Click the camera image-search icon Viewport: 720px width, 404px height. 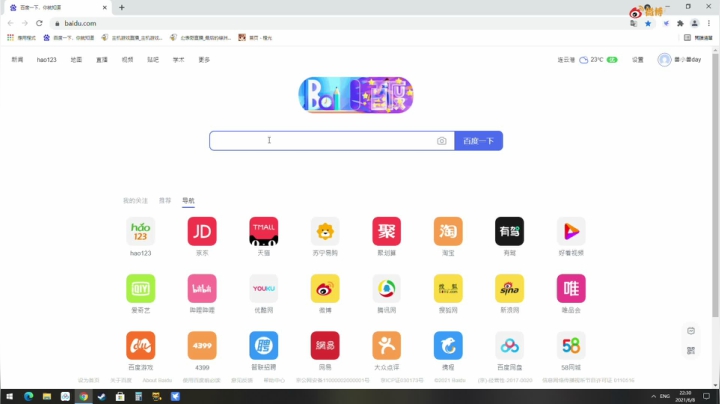point(441,141)
